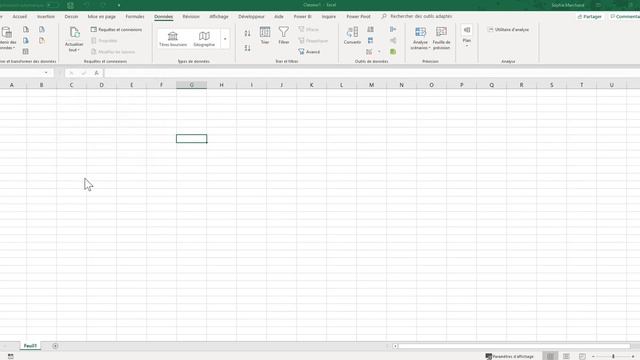640x360 pixels.
Task: Open the Trier sort dialog
Action: click(x=265, y=36)
